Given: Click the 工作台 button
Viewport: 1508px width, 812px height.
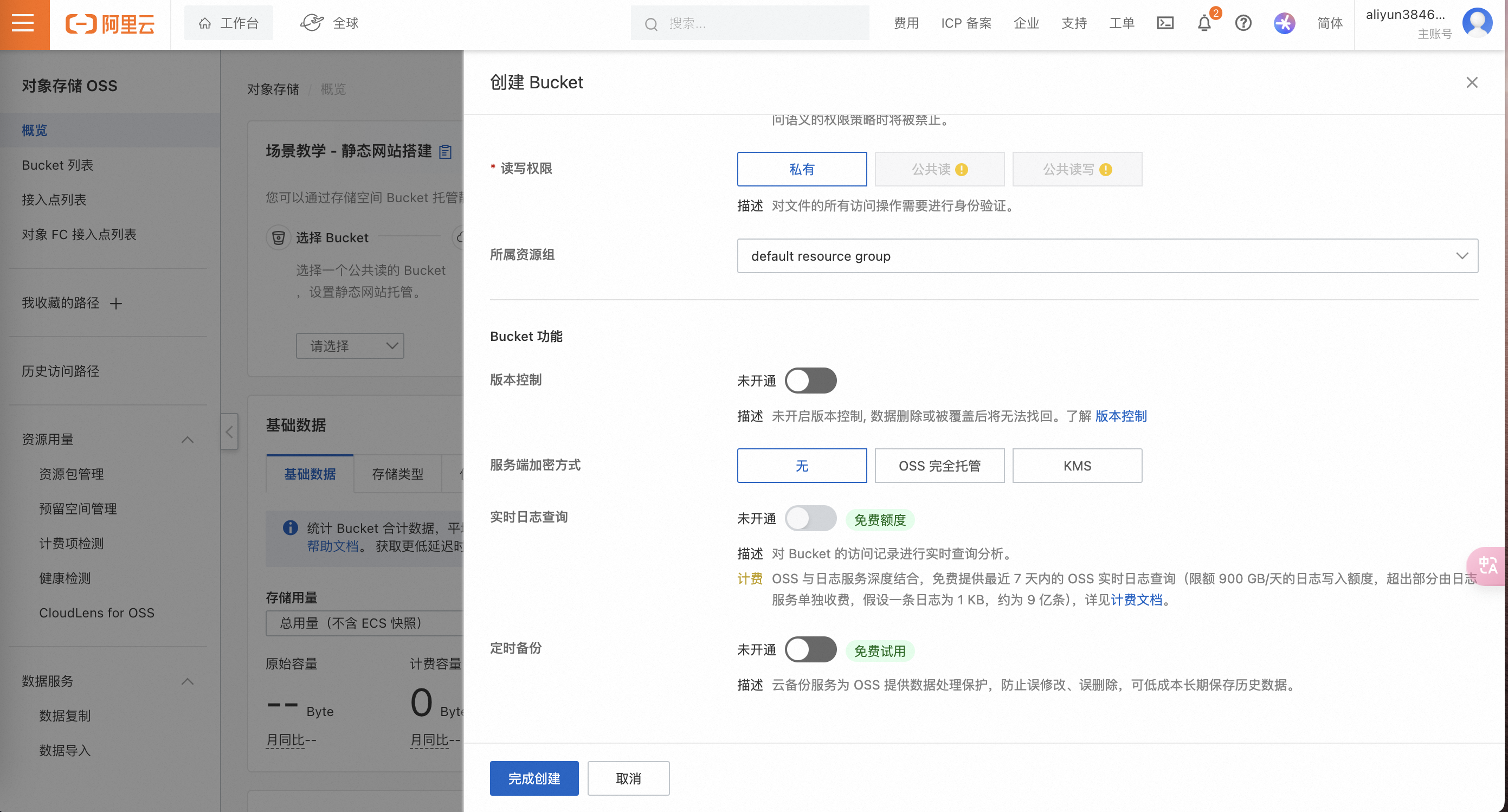Looking at the screenshot, I should (x=228, y=23).
